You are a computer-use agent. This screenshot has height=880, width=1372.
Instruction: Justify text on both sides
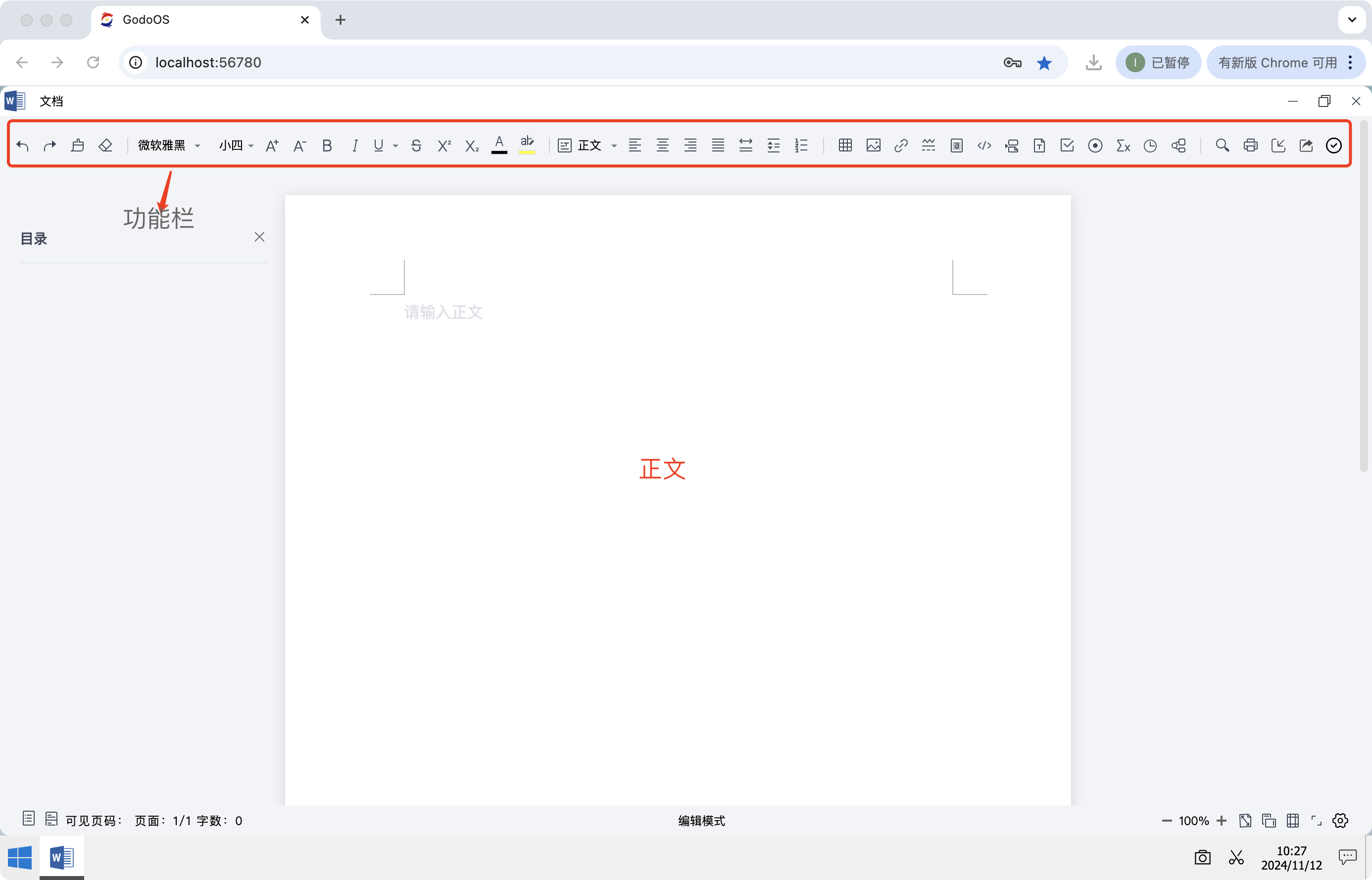pos(718,146)
